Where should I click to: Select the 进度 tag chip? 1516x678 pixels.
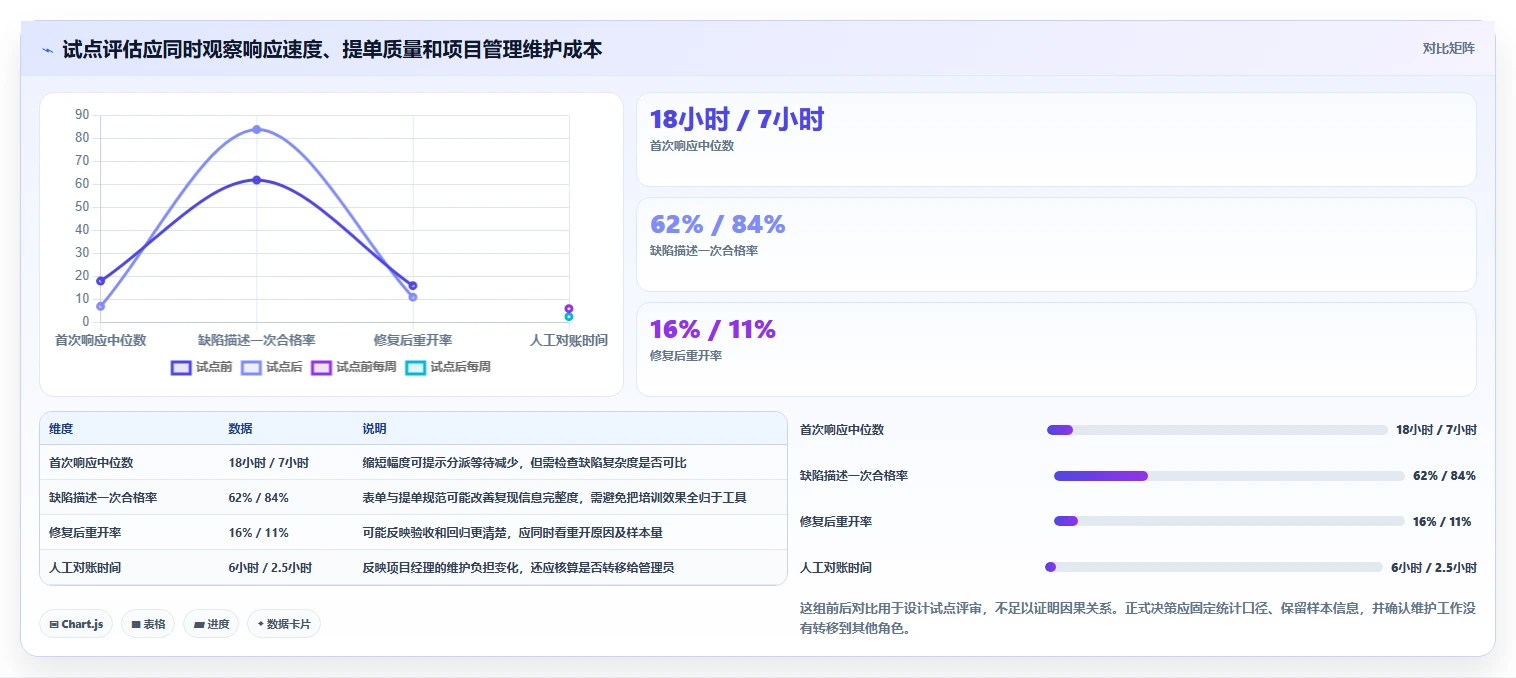point(211,624)
